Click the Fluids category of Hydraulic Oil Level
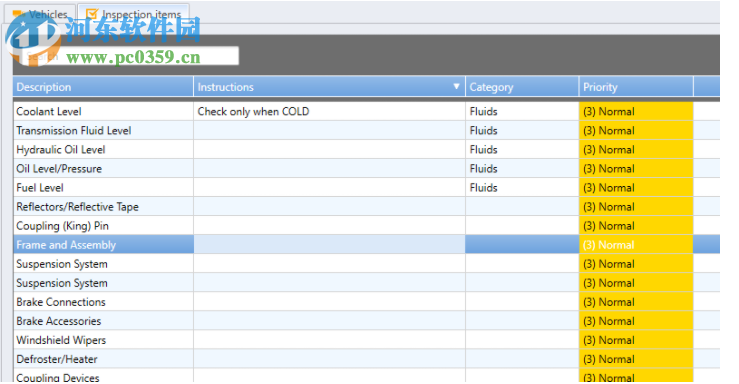Screen dimensions: 739x384 pyautogui.click(x=522, y=149)
